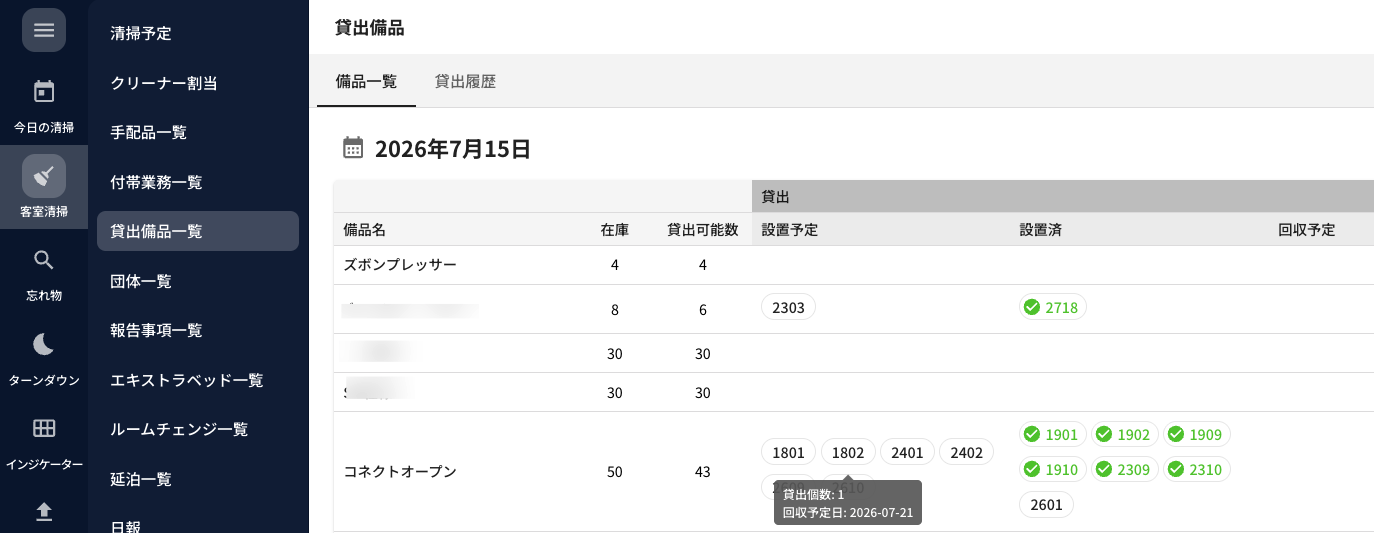
Task: Click the installed room 2718 chip
Action: pyautogui.click(x=1053, y=307)
